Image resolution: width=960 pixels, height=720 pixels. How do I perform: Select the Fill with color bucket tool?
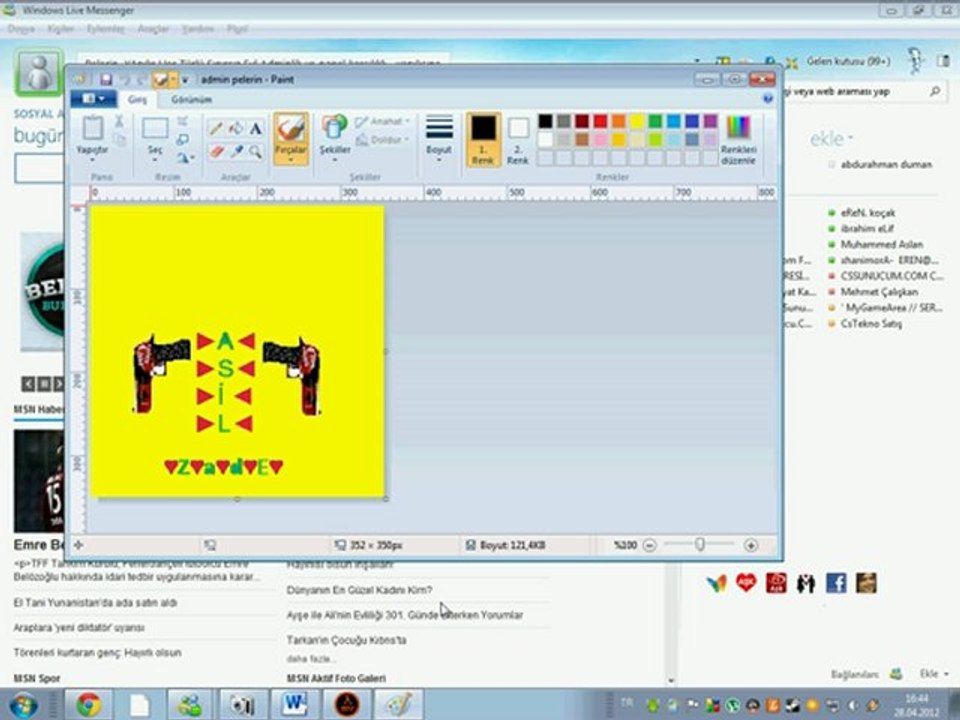pyautogui.click(x=236, y=129)
